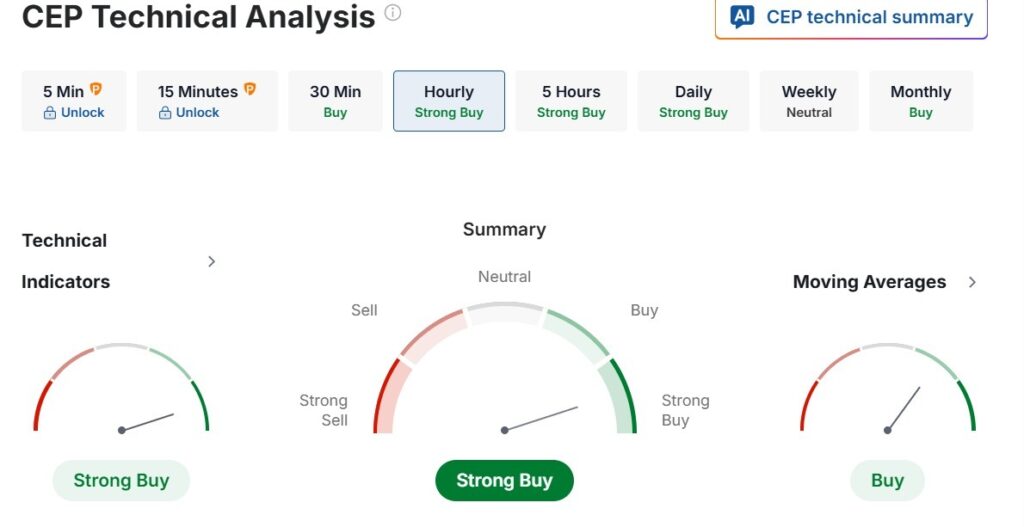Click the central Summary gauge needle
This screenshot has width=1024, height=527.
(541, 419)
